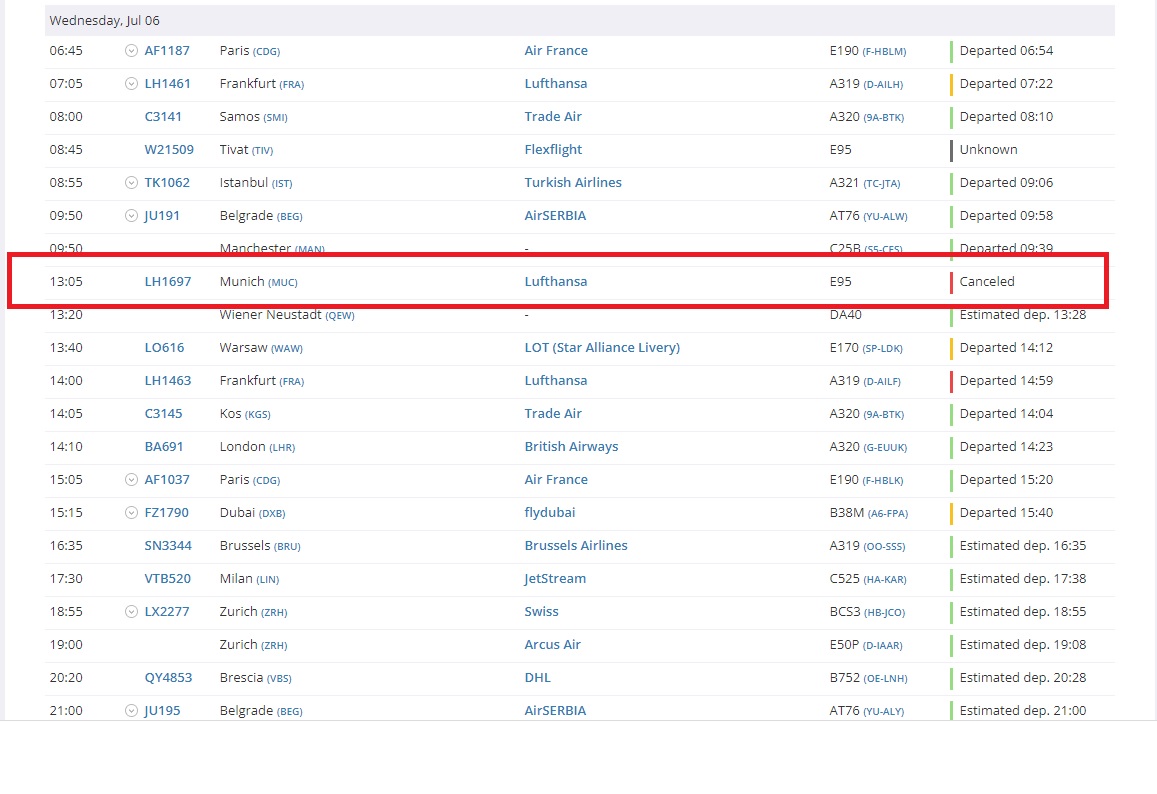Click the flydubai airline link
The width and height of the screenshot is (1157, 794).
[549, 513]
